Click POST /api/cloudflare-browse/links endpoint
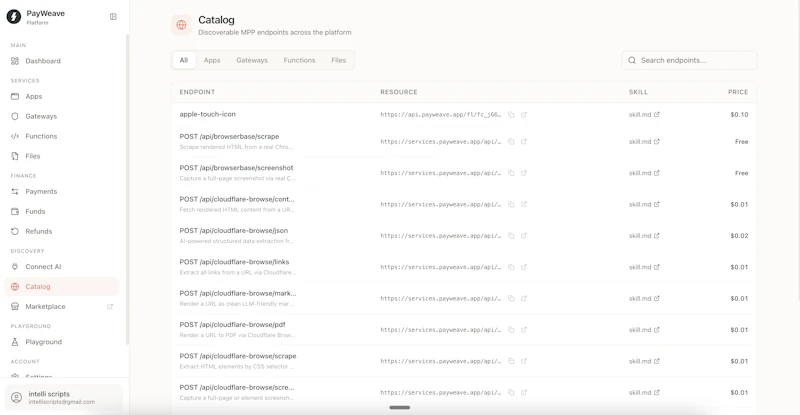 pyautogui.click(x=234, y=262)
